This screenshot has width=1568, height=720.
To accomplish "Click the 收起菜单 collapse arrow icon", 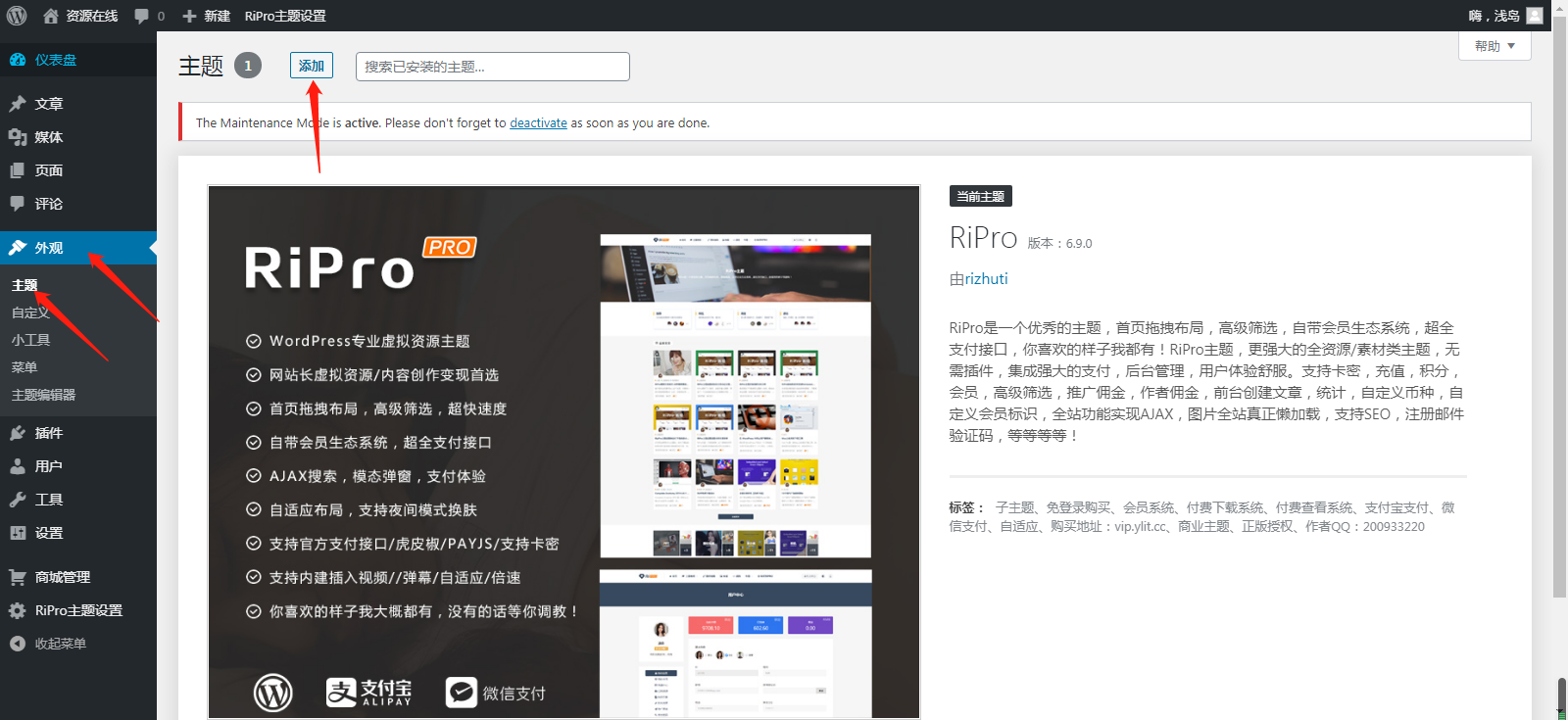I will 18,644.
